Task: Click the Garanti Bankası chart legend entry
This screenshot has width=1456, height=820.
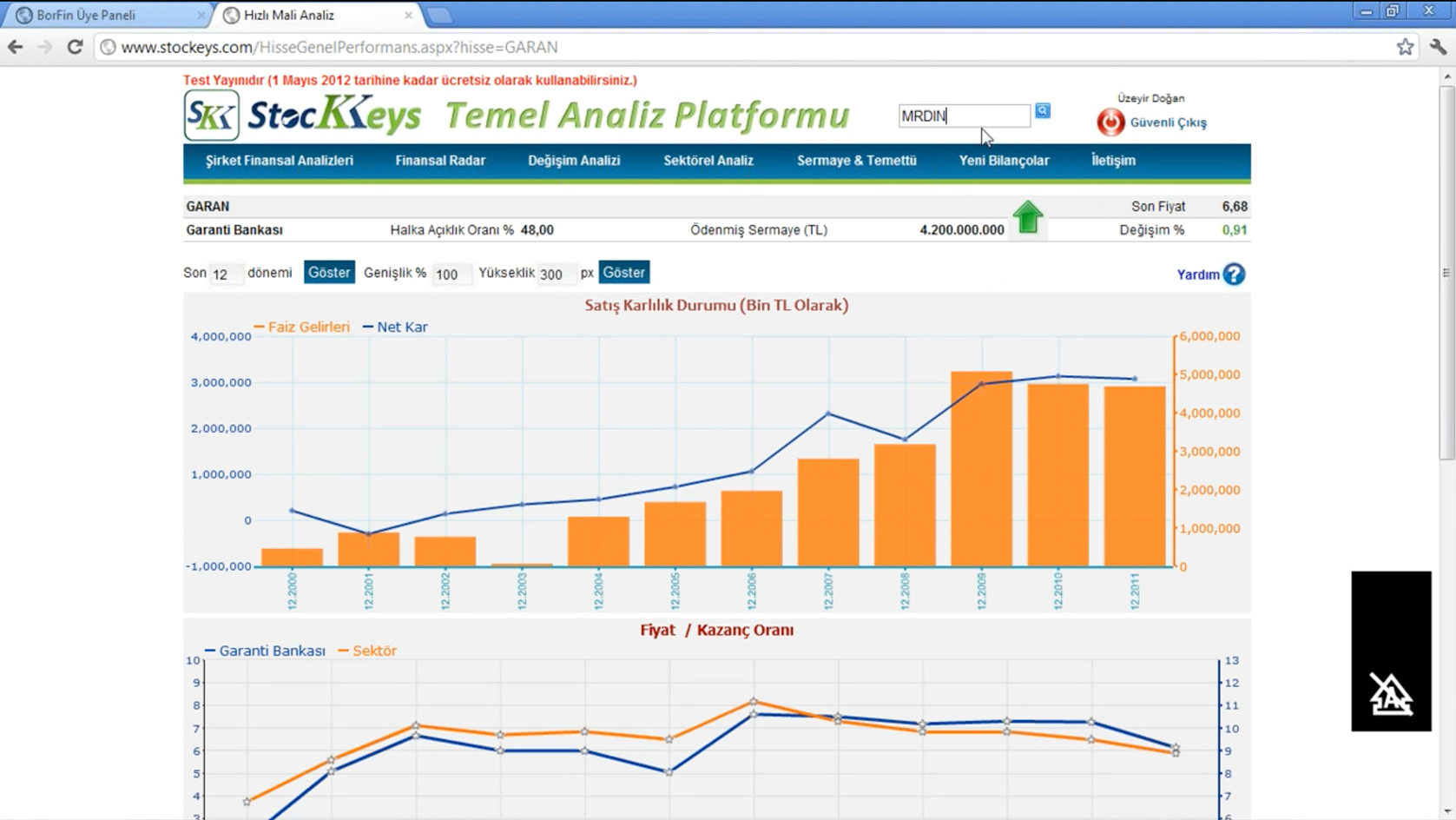Action: tap(265, 651)
